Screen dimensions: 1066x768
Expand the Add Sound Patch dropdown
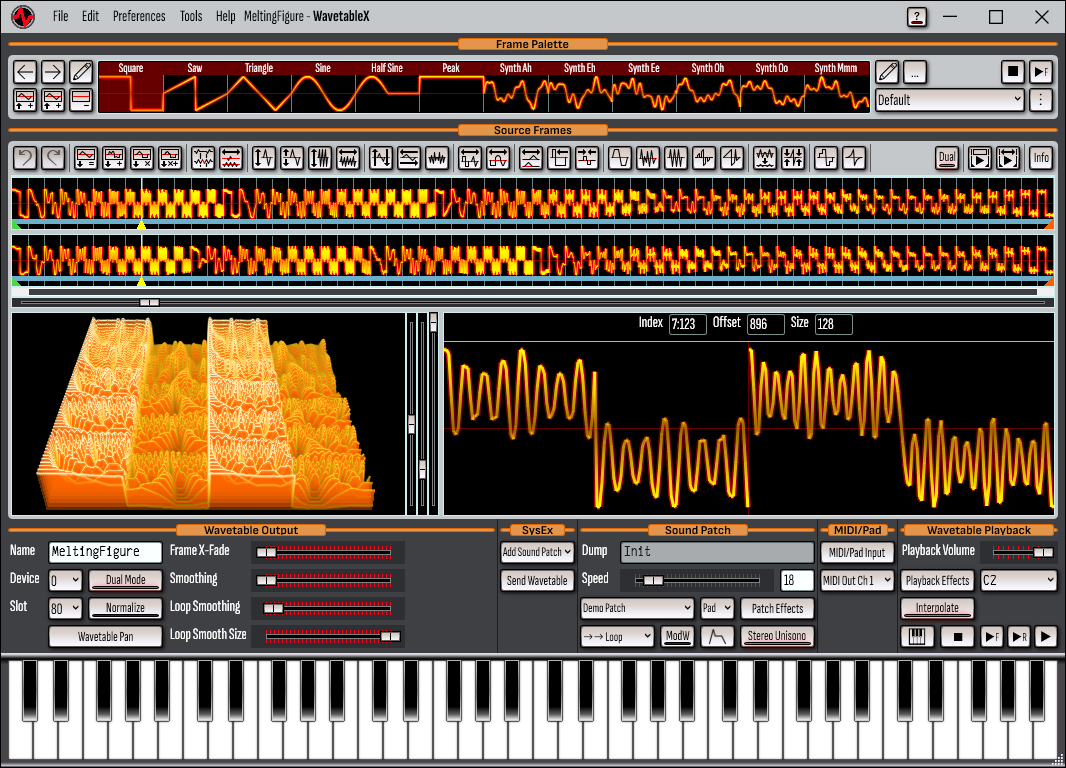[x=537, y=552]
